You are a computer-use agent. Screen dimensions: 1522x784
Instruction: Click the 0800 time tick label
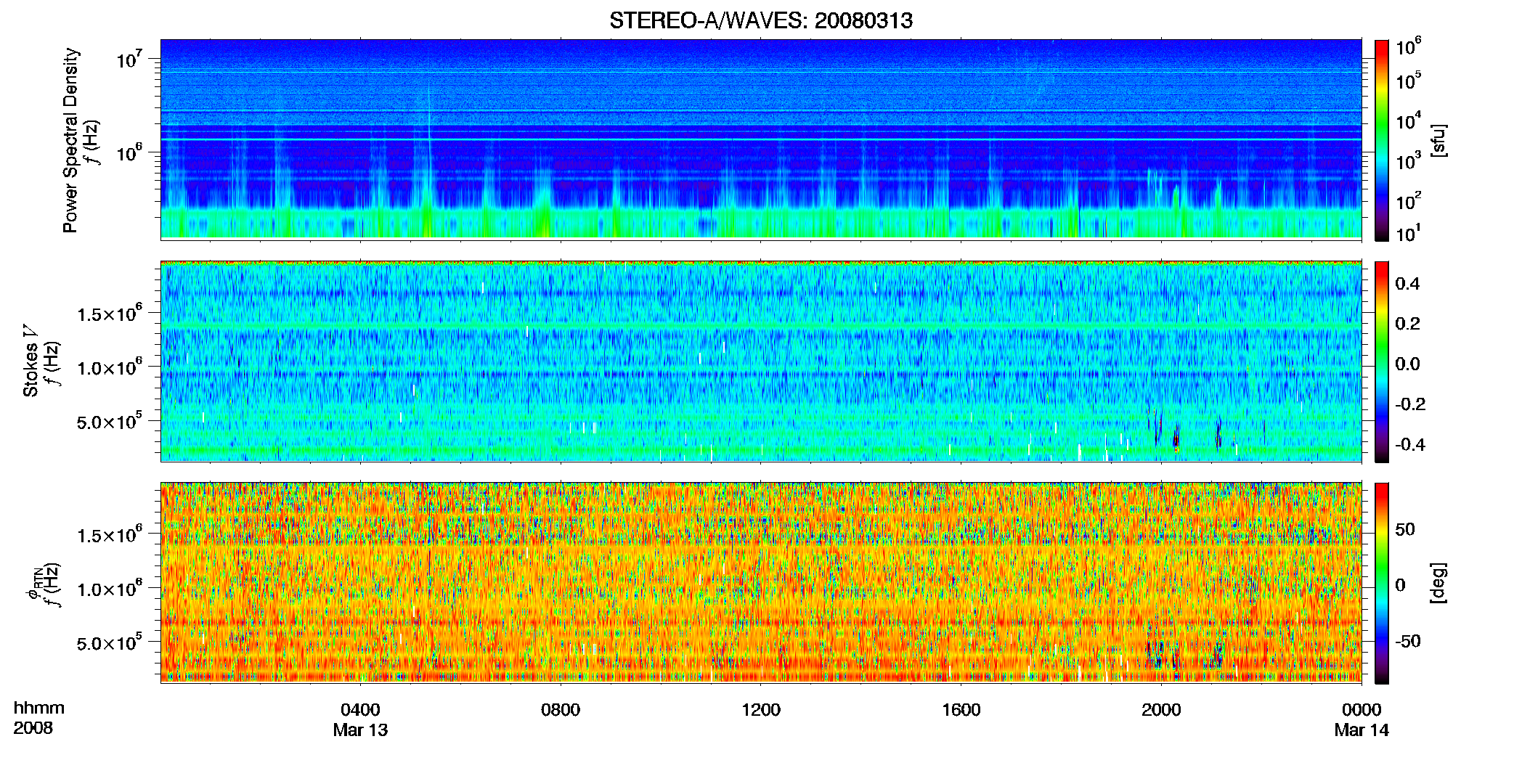click(x=561, y=710)
